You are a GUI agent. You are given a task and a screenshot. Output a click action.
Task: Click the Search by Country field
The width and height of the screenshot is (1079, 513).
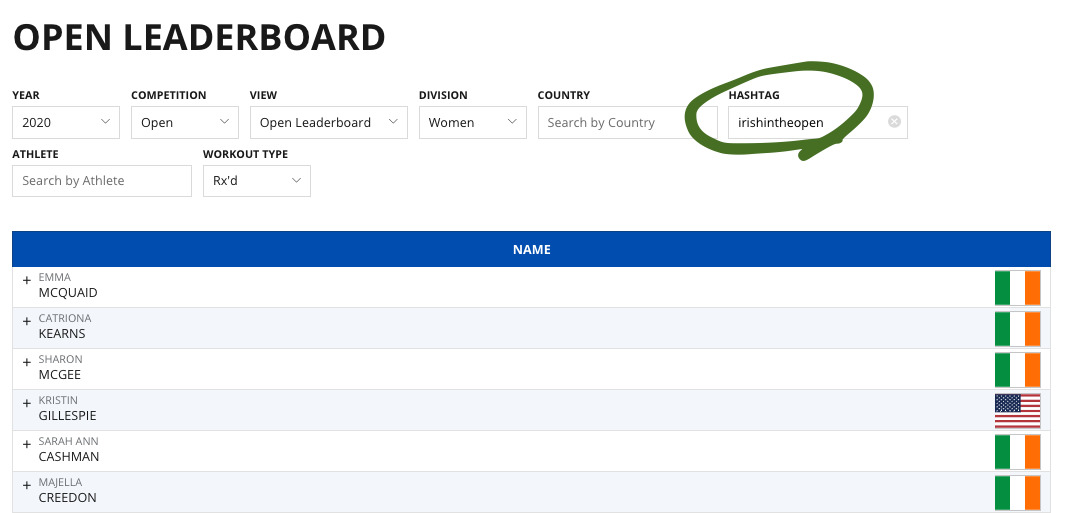[x=627, y=122]
